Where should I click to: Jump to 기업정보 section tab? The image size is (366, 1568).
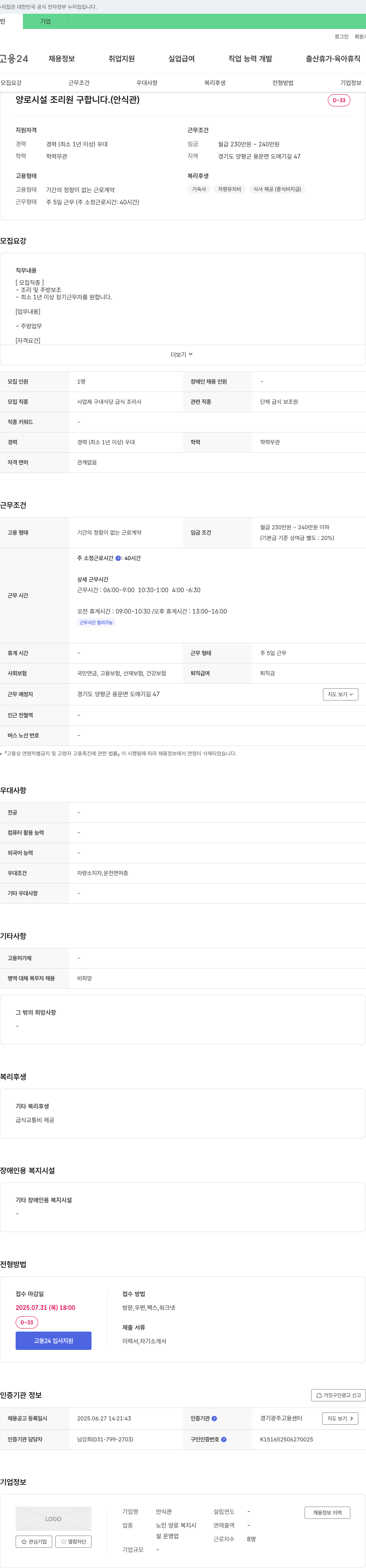tap(351, 83)
